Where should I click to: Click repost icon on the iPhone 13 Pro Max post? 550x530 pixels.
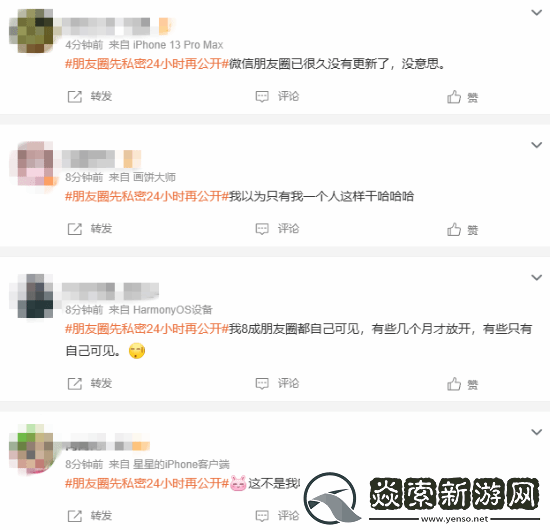[x=74, y=96]
